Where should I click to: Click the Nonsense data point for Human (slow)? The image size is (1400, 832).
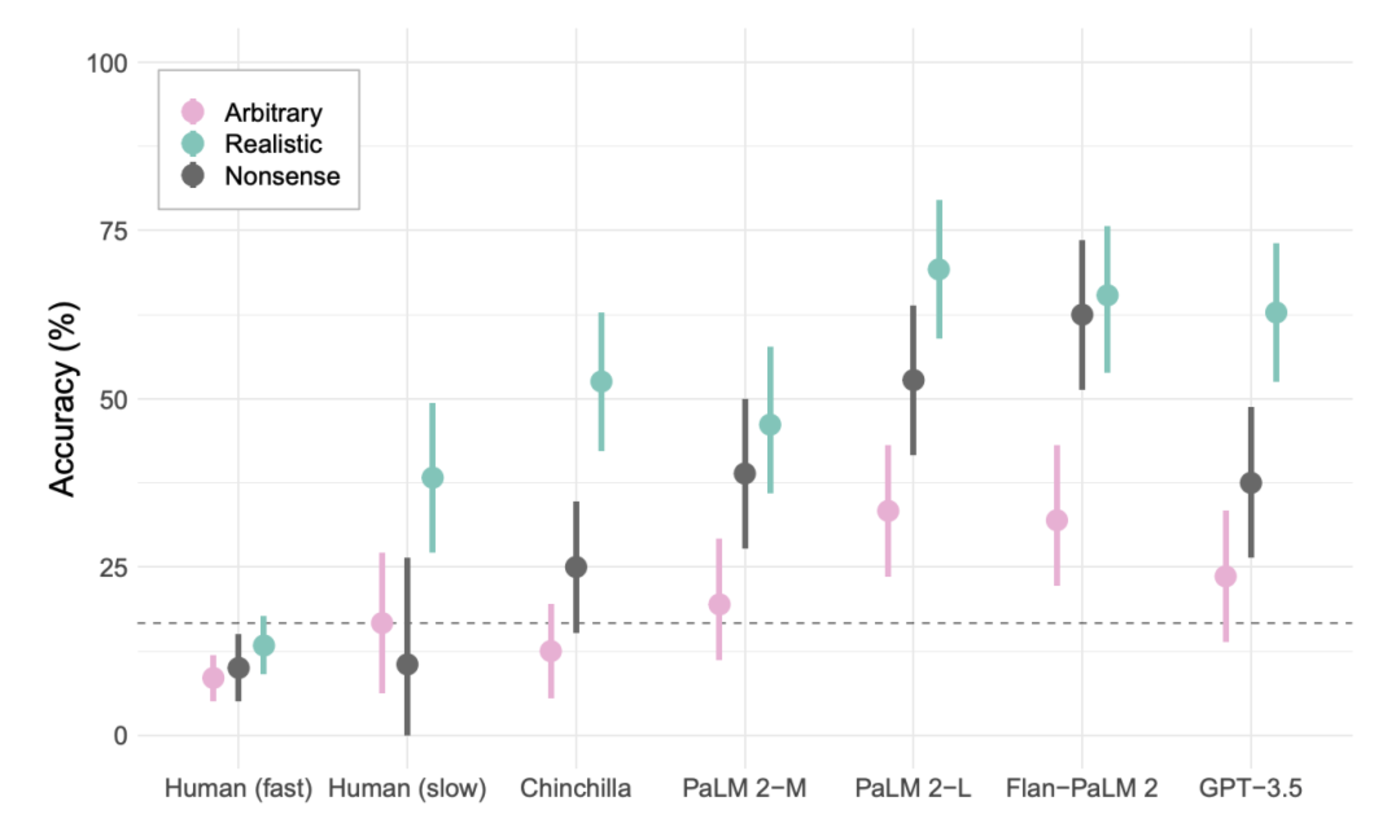click(407, 664)
